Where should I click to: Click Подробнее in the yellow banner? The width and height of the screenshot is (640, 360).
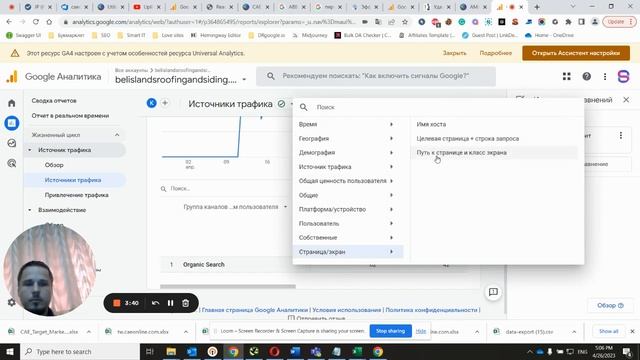click(496, 53)
